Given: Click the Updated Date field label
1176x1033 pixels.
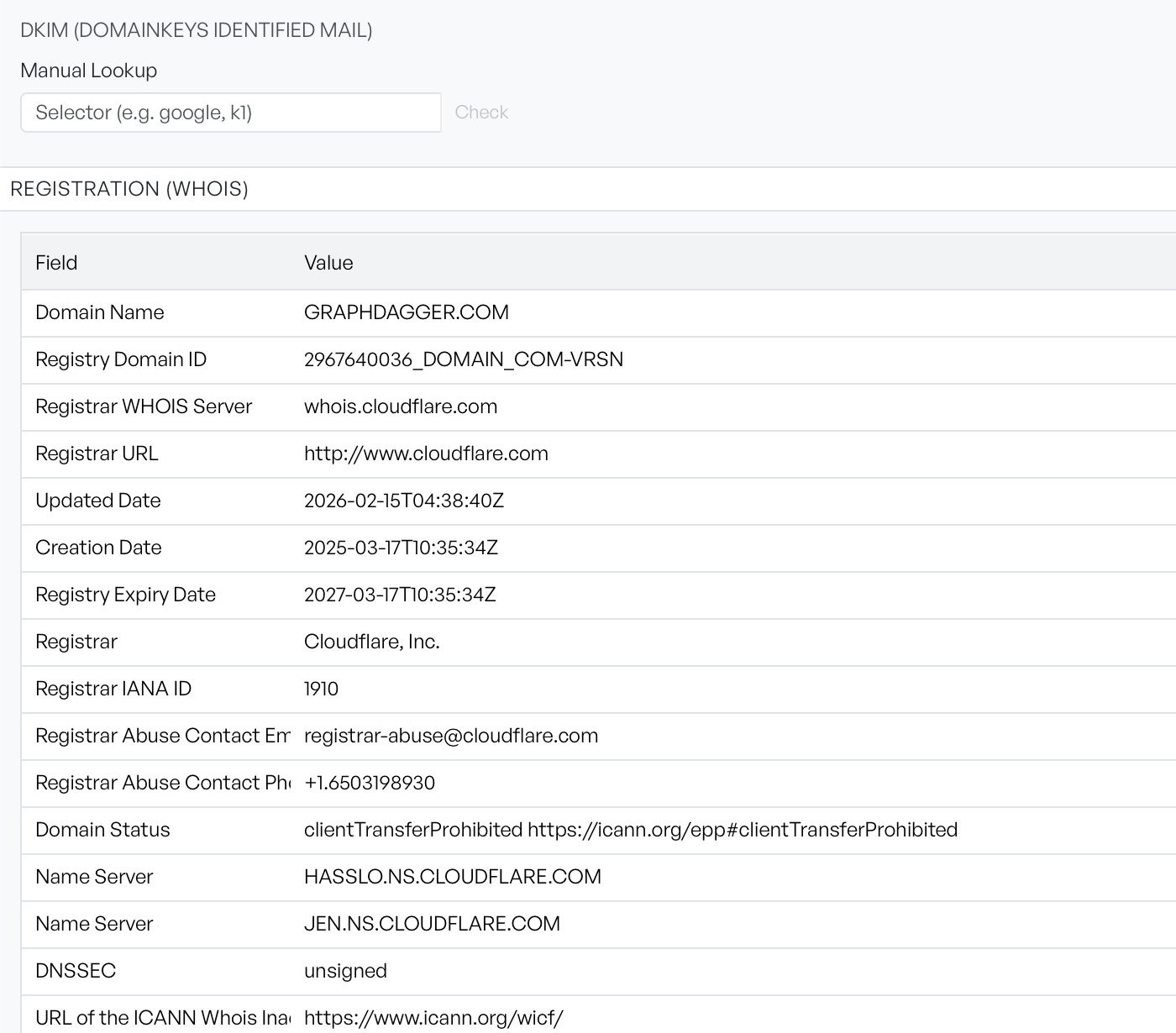Looking at the screenshot, I should pyautogui.click(x=98, y=501).
